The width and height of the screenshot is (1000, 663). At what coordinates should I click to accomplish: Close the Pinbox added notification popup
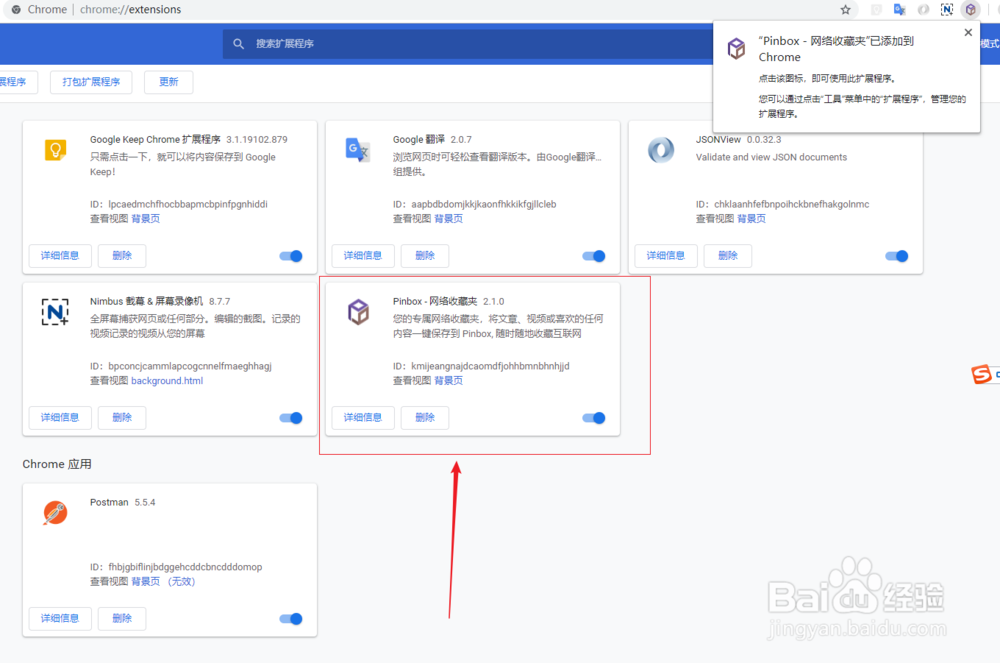tap(967, 31)
